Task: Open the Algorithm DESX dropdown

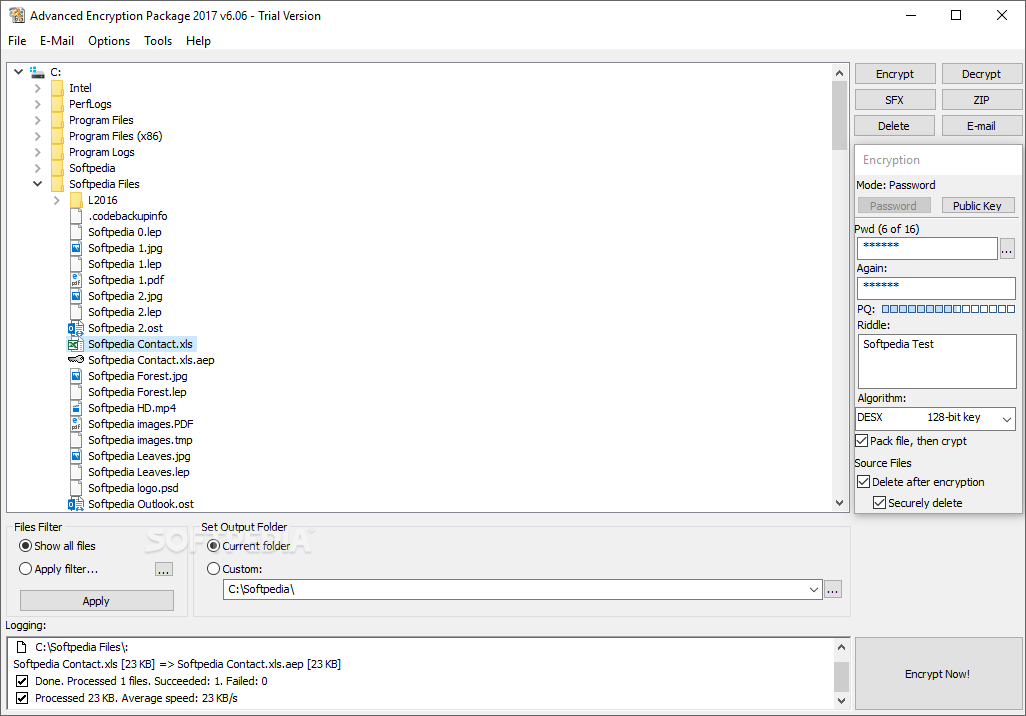Action: click(x=1006, y=419)
